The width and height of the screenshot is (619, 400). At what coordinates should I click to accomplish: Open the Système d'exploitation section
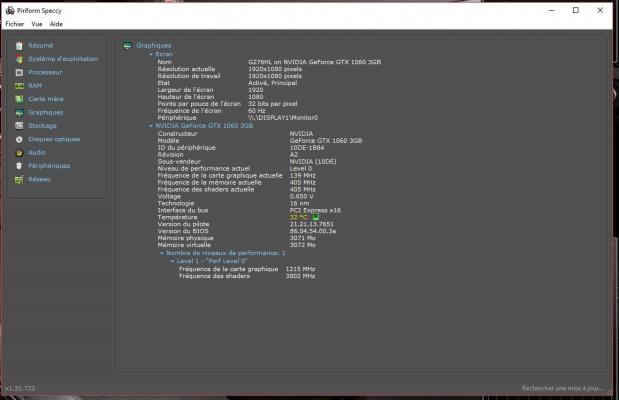tap(63, 59)
